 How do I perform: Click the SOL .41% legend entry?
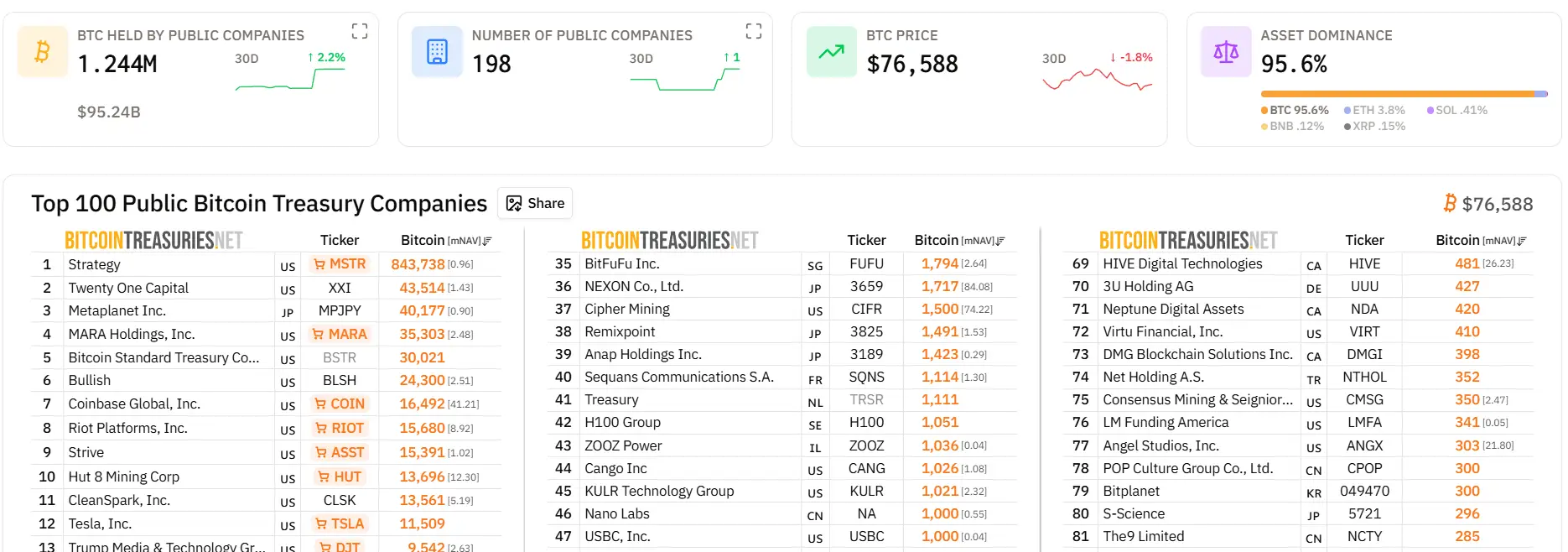[1457, 110]
